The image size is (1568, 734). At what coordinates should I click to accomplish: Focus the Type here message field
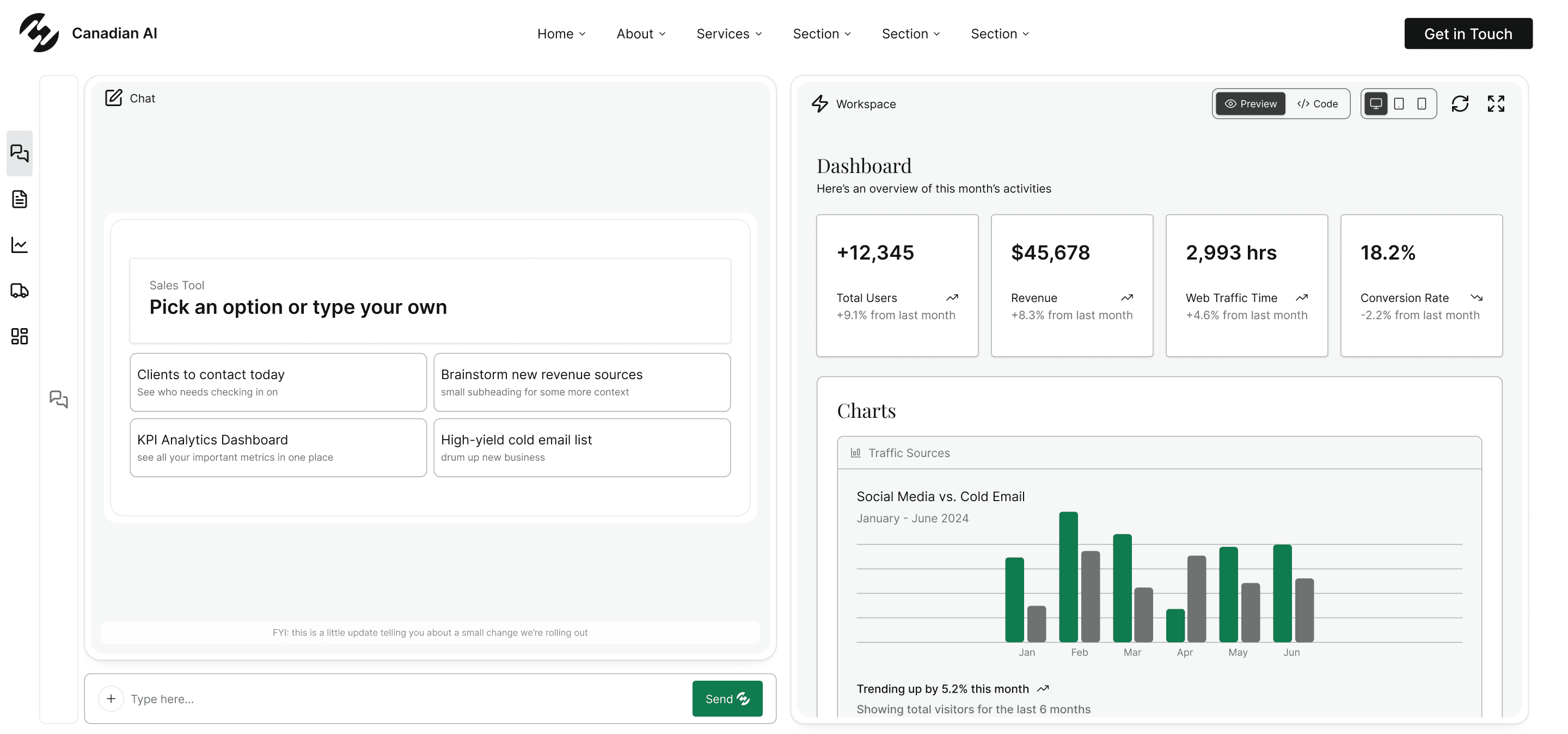tap(408, 699)
